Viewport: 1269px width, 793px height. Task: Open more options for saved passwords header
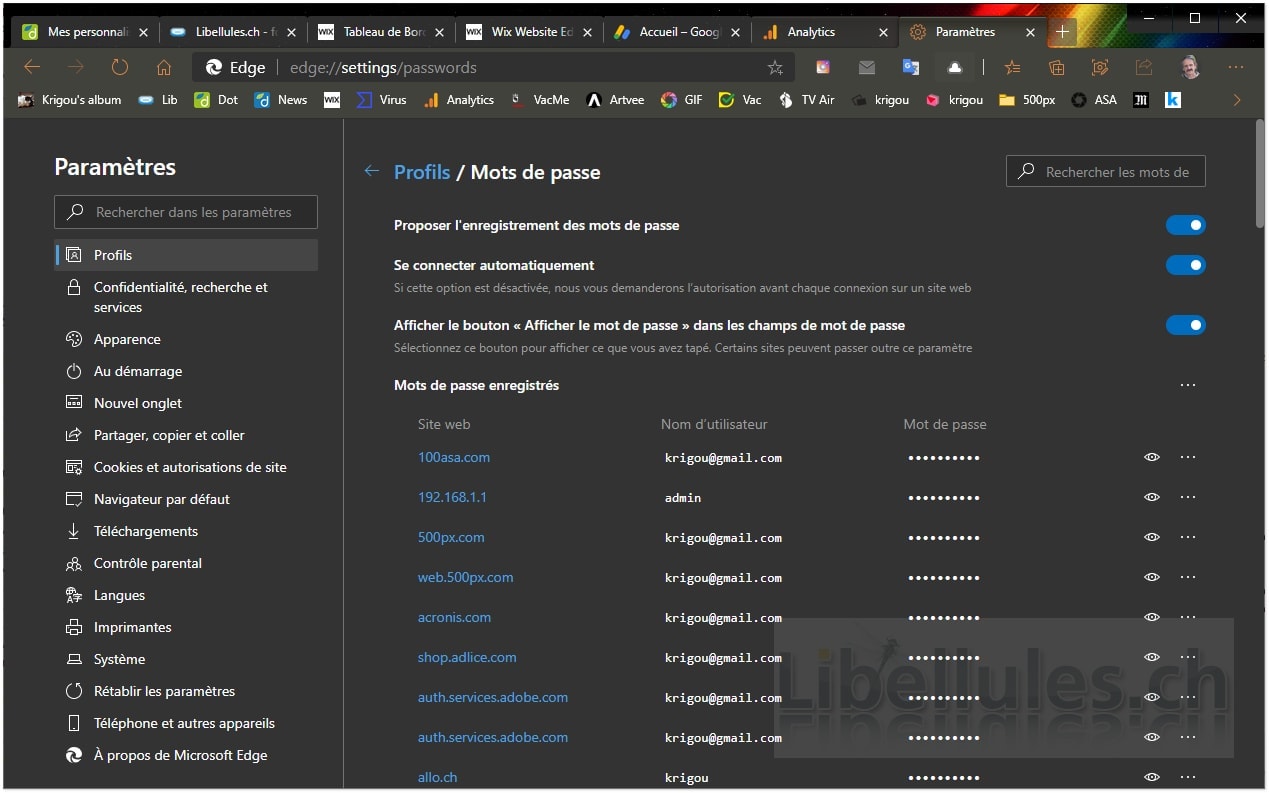(1188, 385)
